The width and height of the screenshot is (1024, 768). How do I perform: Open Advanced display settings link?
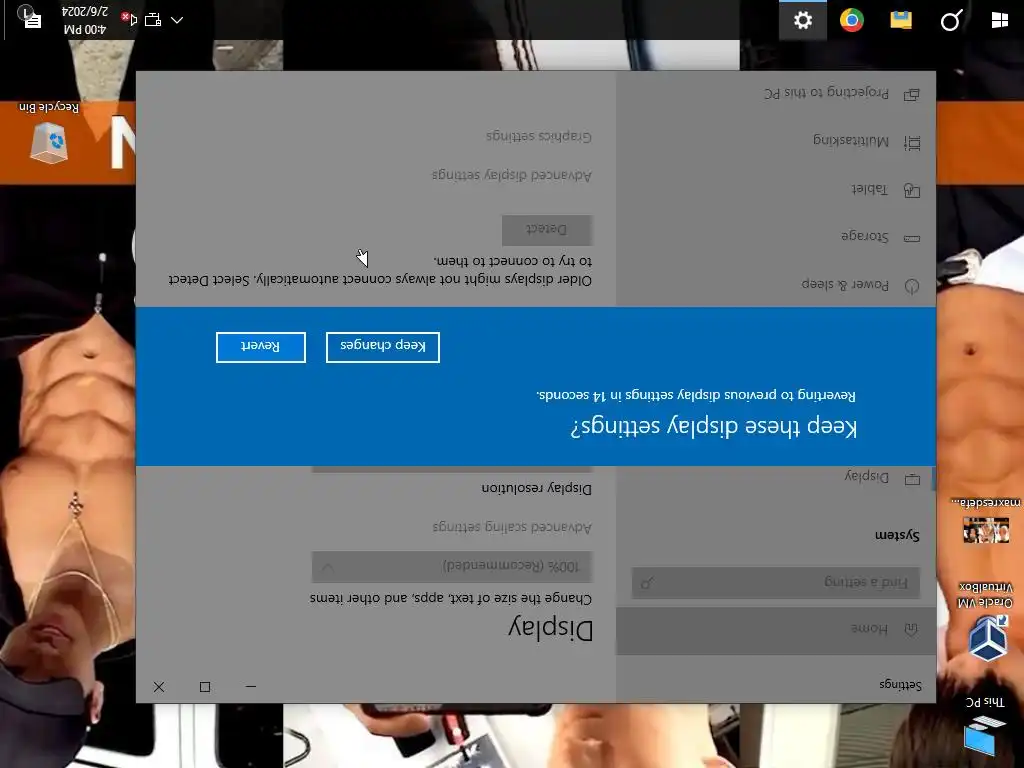(x=511, y=175)
